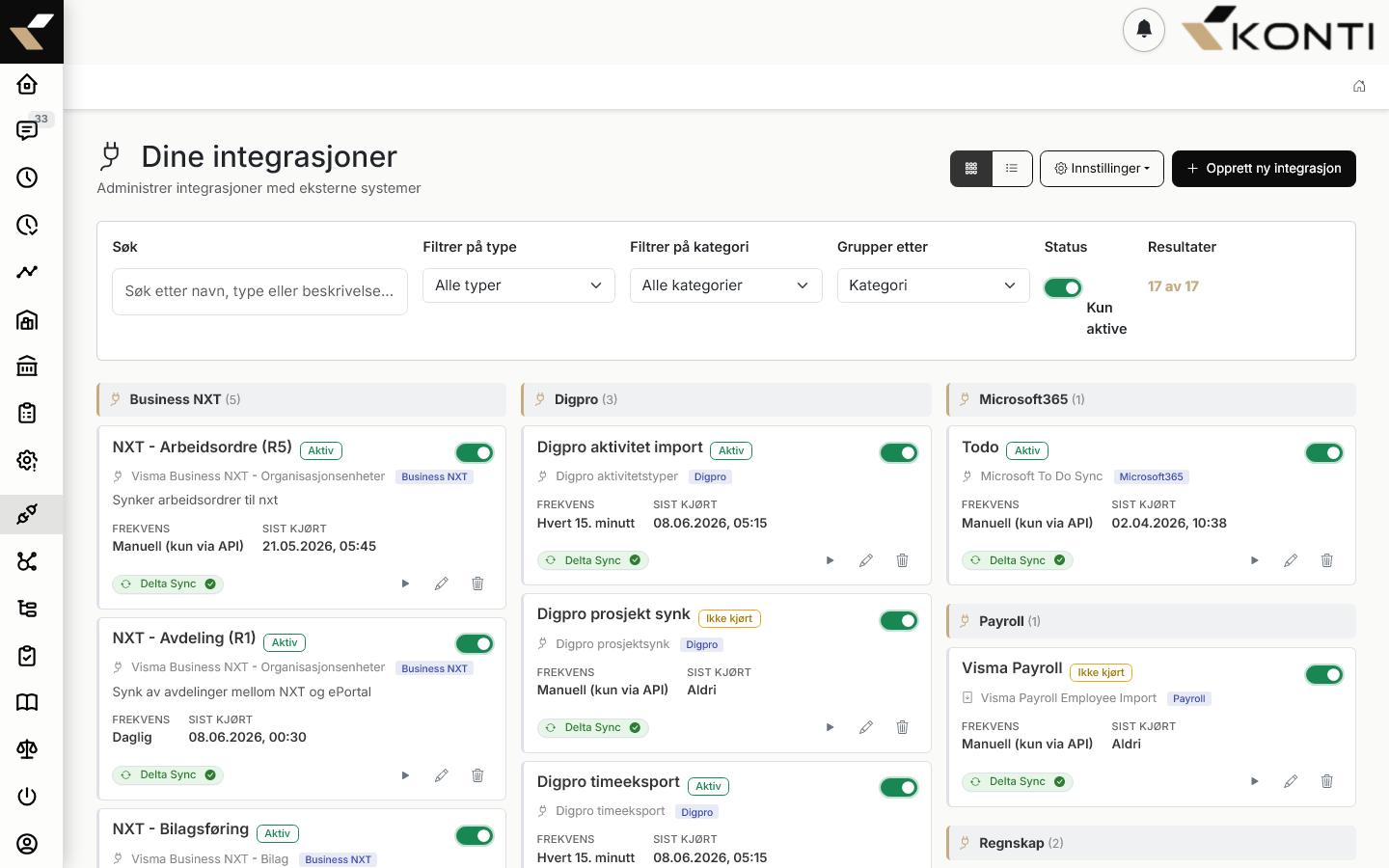This screenshot has height=868, width=1389.
Task: Run Visma Payroll integration
Action: [x=1254, y=781]
